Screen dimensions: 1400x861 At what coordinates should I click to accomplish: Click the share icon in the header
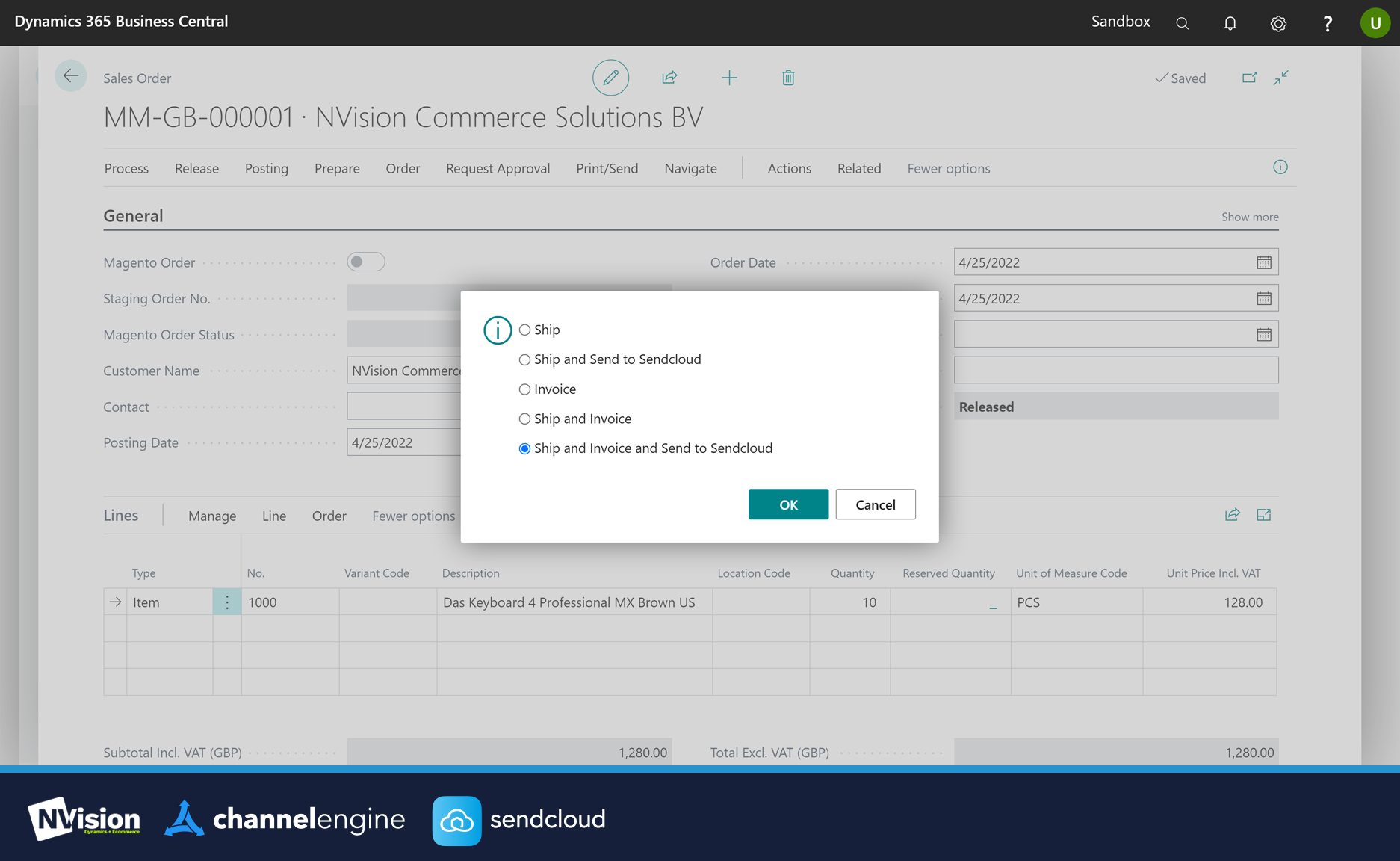coord(669,78)
